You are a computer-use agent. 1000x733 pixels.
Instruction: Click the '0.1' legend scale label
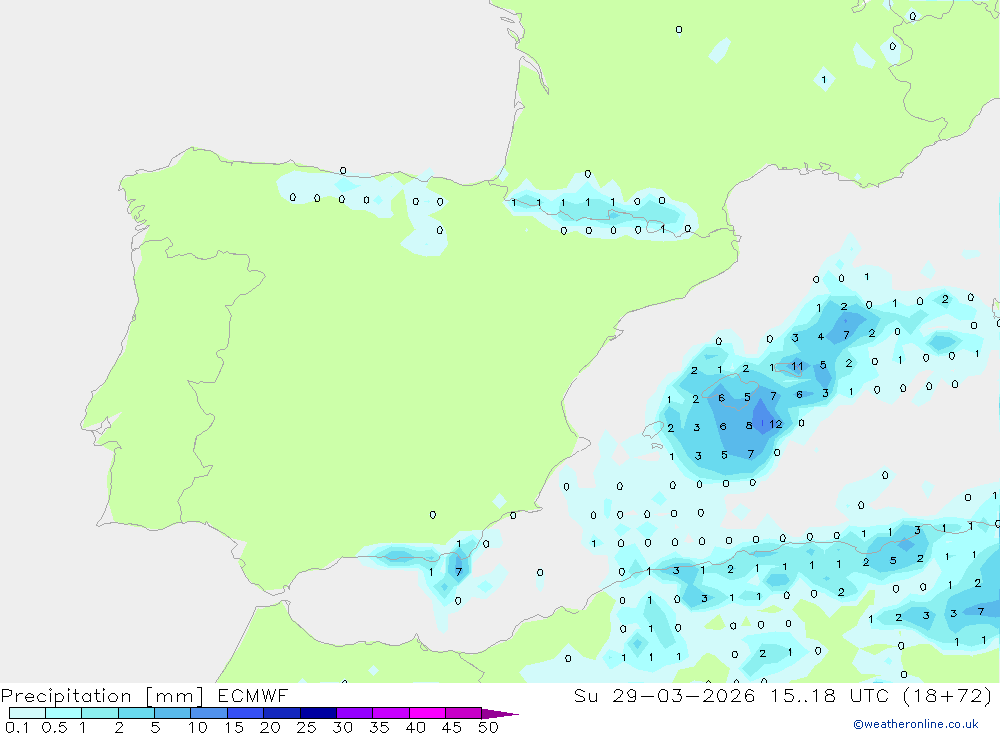pos(17,727)
